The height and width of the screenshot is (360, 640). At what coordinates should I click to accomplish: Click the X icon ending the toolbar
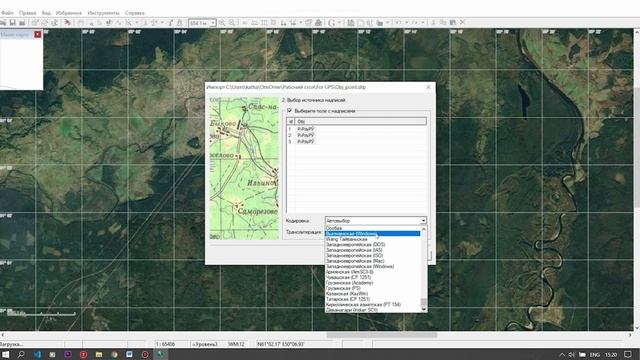click(462, 22)
